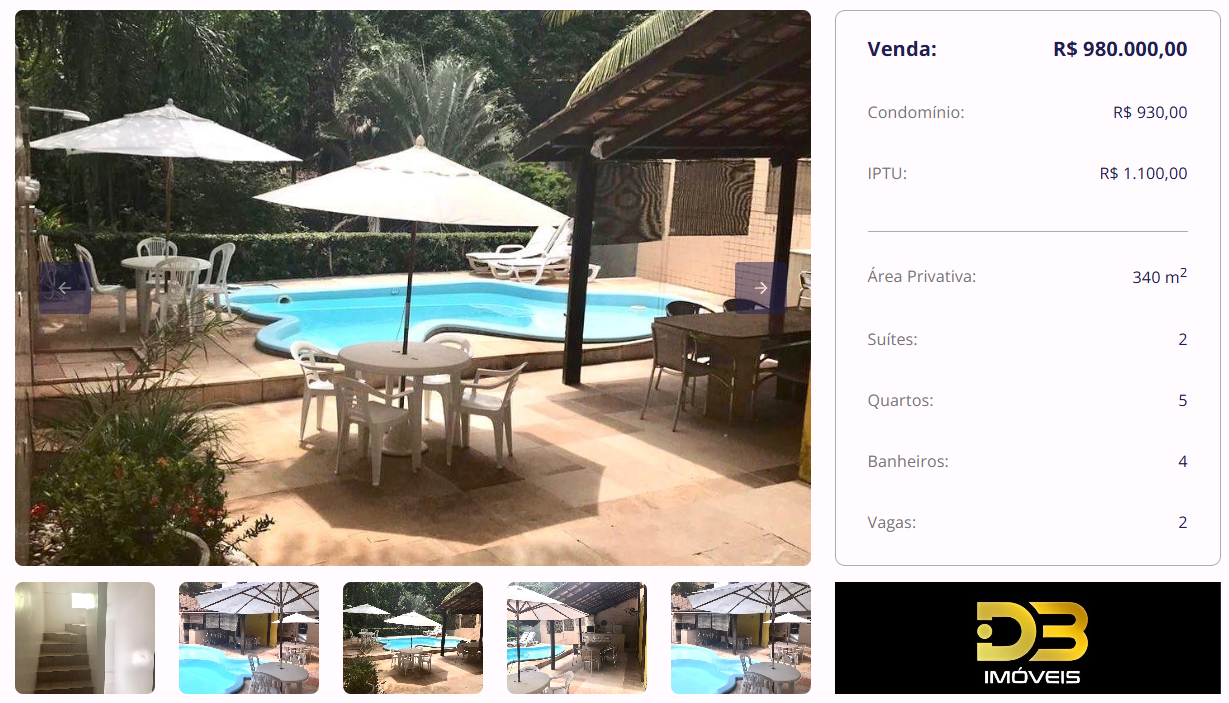Click the R$ 930,00 condomínio value

pos(1150,112)
